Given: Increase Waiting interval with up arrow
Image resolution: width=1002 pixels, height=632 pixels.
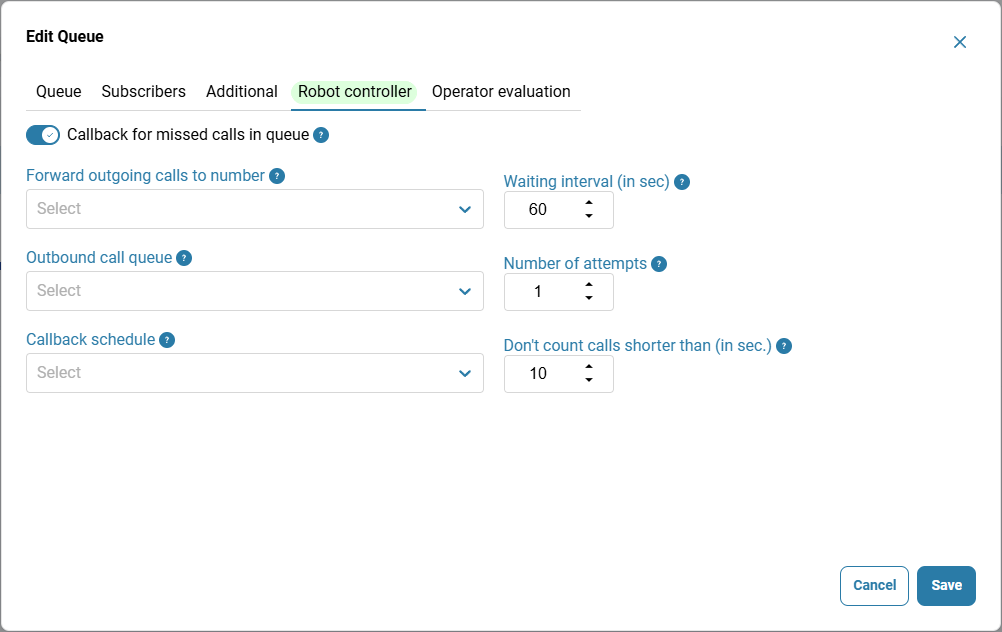Looking at the screenshot, I should click(x=589, y=203).
